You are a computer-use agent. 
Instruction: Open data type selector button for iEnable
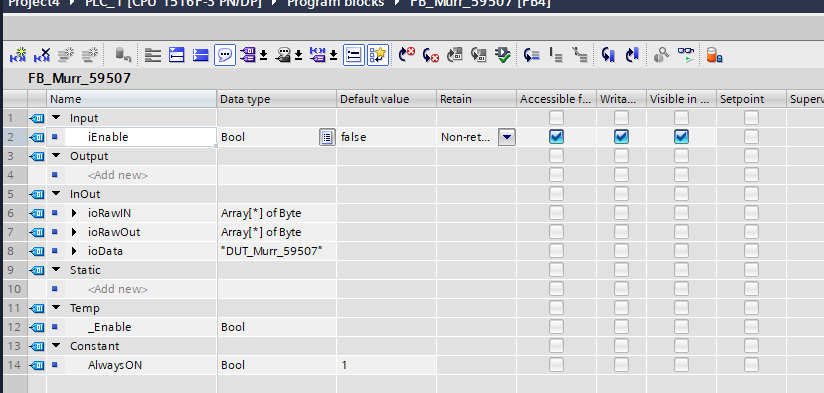click(327, 138)
